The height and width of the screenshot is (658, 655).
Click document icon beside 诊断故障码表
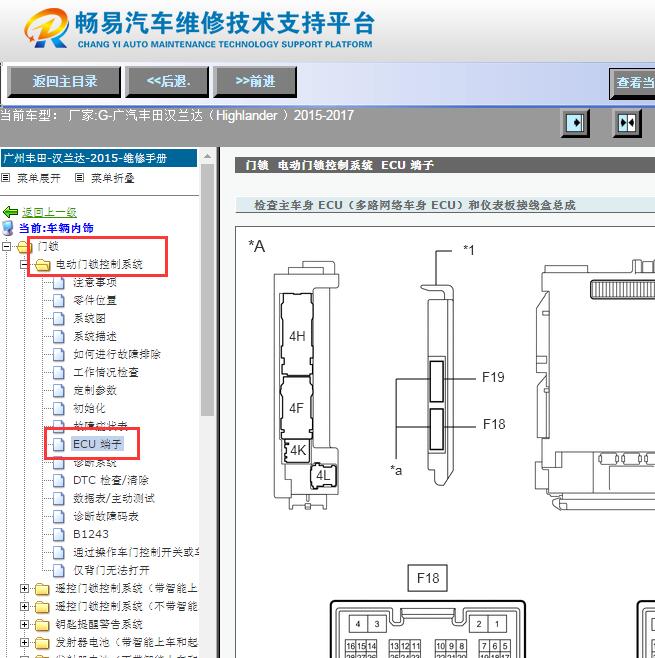point(59,517)
